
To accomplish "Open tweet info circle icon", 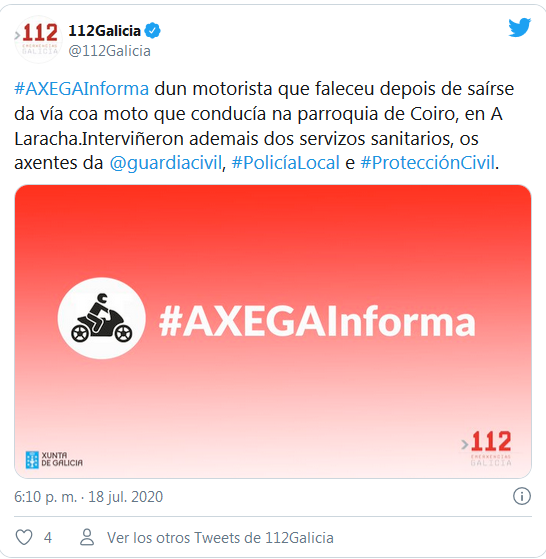I will coord(522,496).
